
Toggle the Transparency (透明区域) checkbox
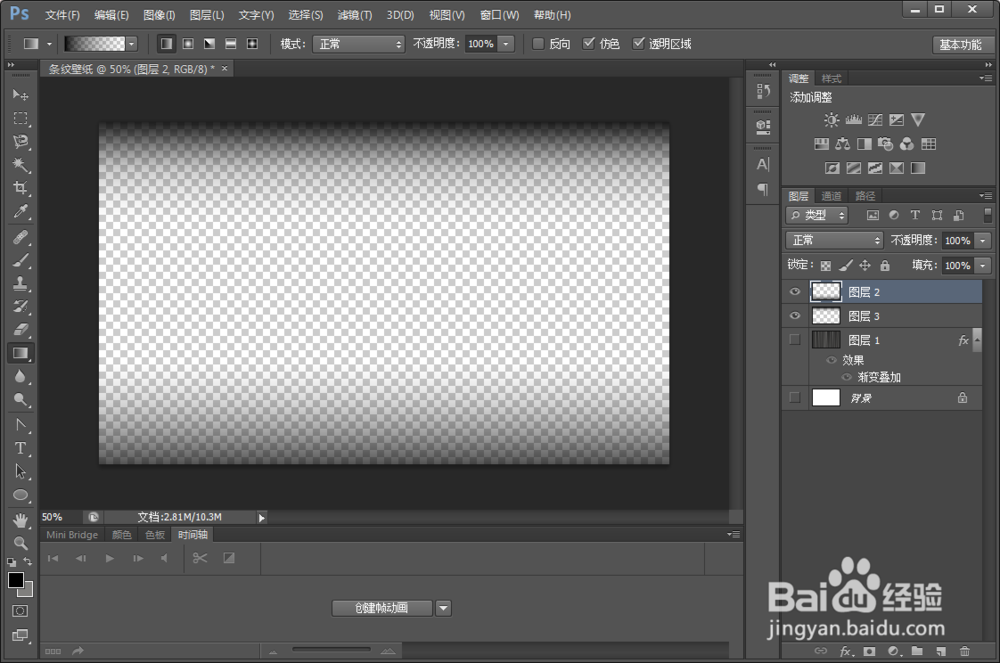coord(638,43)
